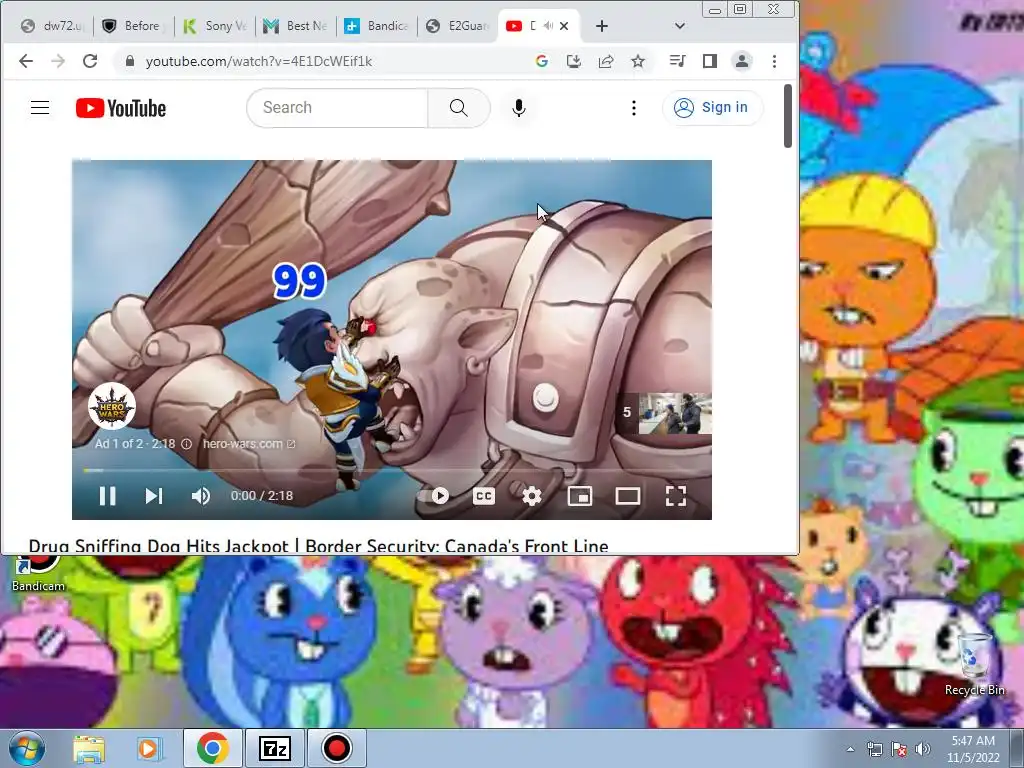Switch to miniplayer mode

tap(580, 496)
